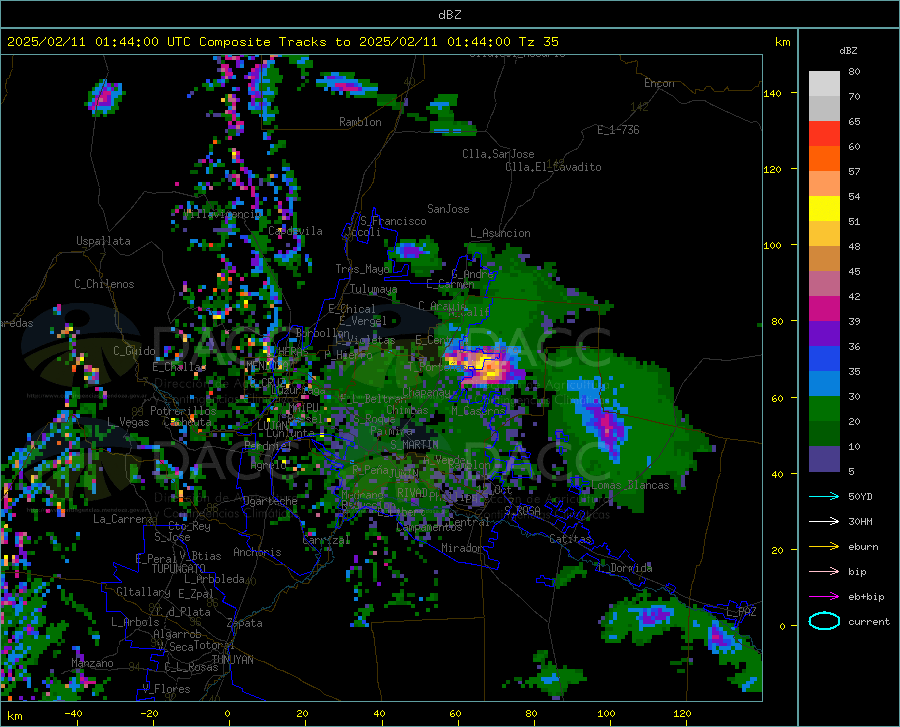Select the light gray 70 dBZ swatch
The image size is (900, 727).
click(x=824, y=84)
